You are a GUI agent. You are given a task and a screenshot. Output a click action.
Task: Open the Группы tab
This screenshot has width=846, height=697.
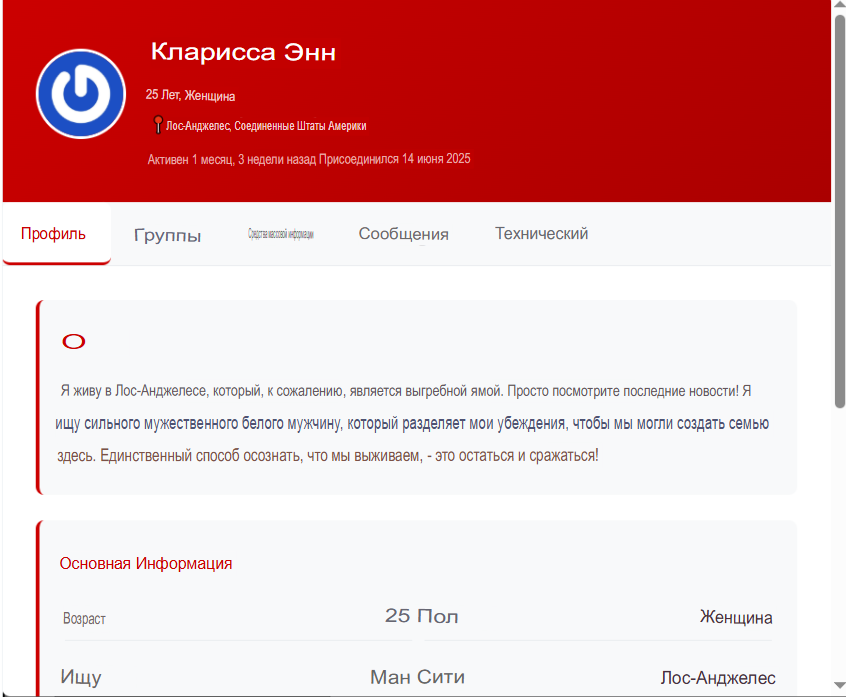click(x=167, y=236)
